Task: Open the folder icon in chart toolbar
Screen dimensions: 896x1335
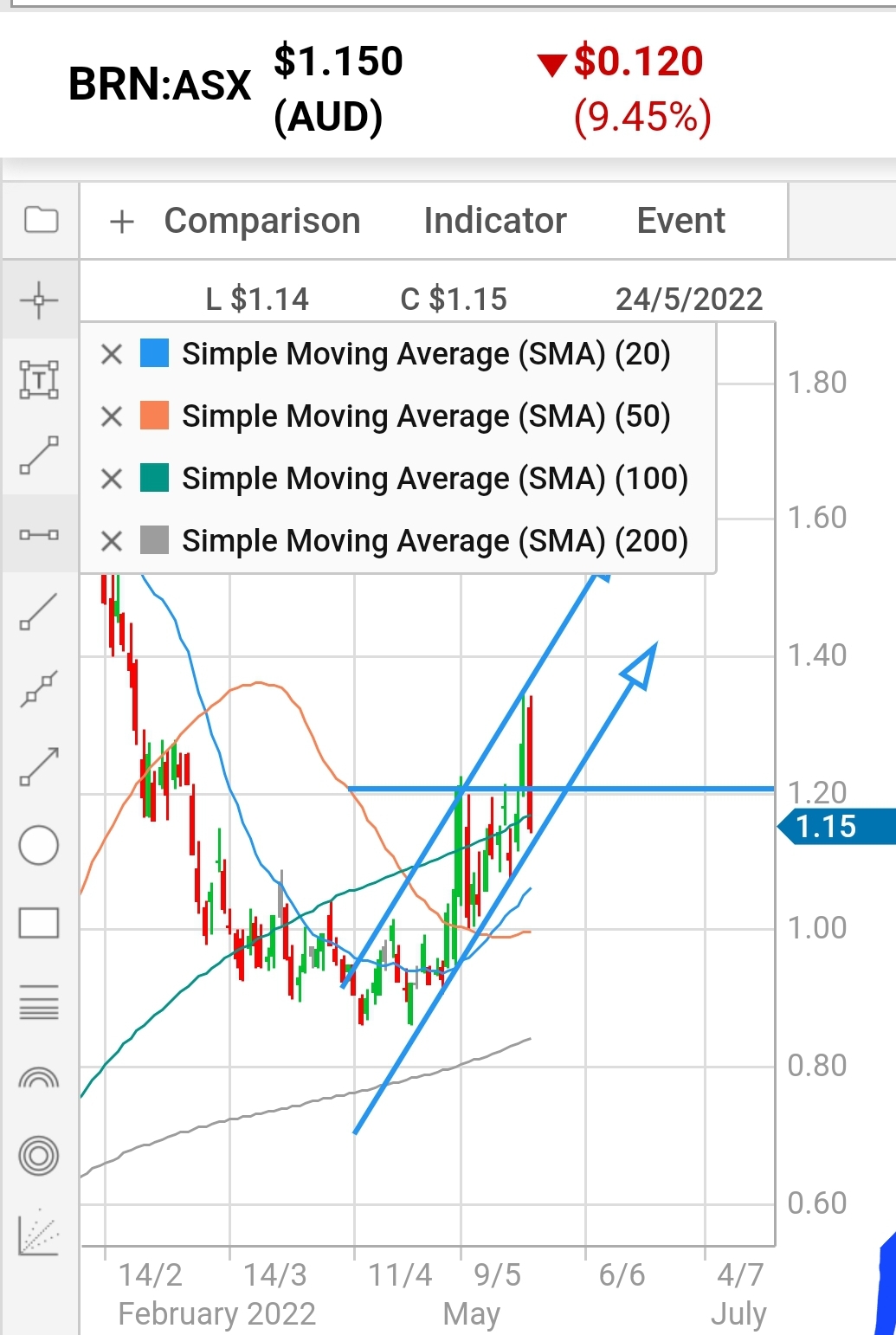Action: 40,221
